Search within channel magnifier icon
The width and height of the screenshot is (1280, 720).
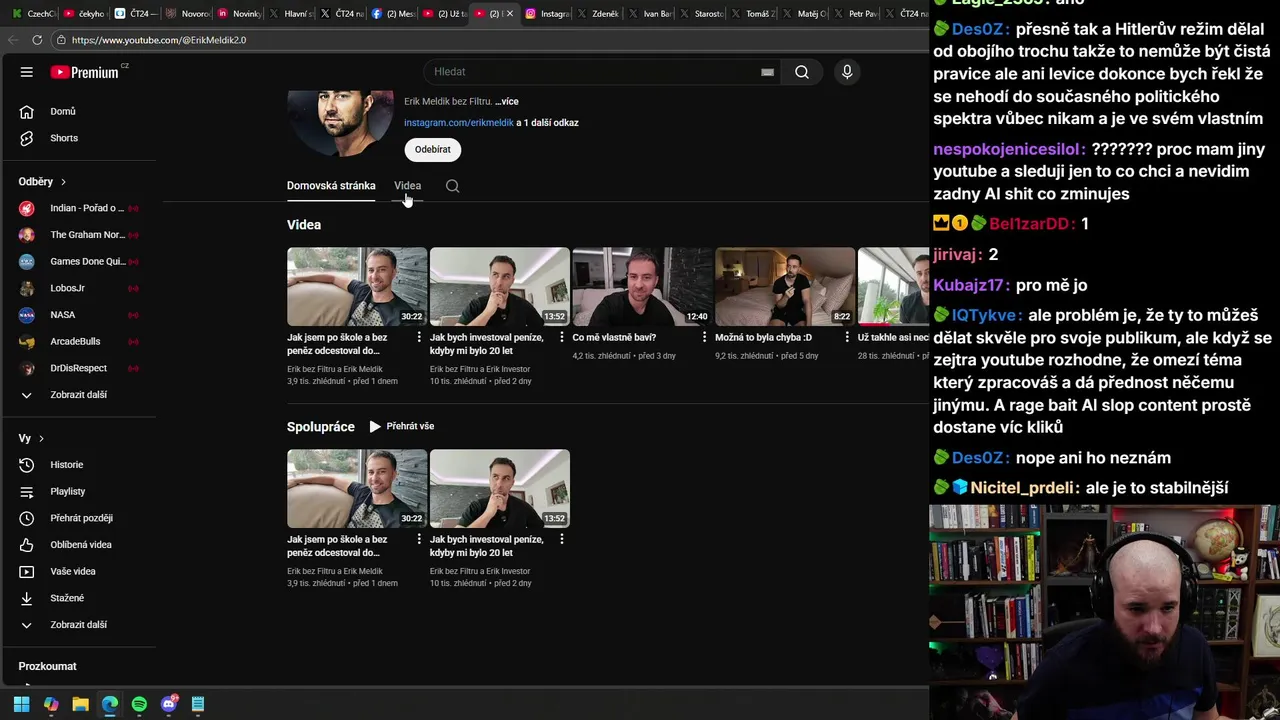click(x=452, y=186)
